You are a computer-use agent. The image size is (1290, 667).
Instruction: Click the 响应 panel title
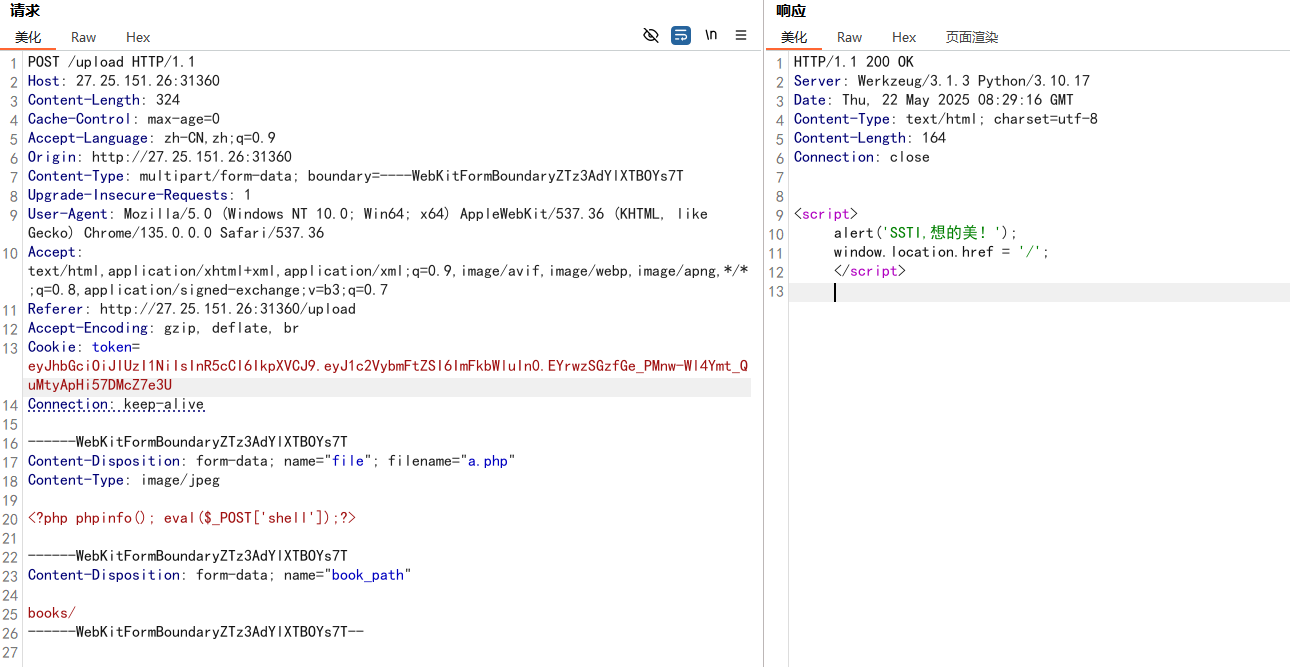pos(791,11)
